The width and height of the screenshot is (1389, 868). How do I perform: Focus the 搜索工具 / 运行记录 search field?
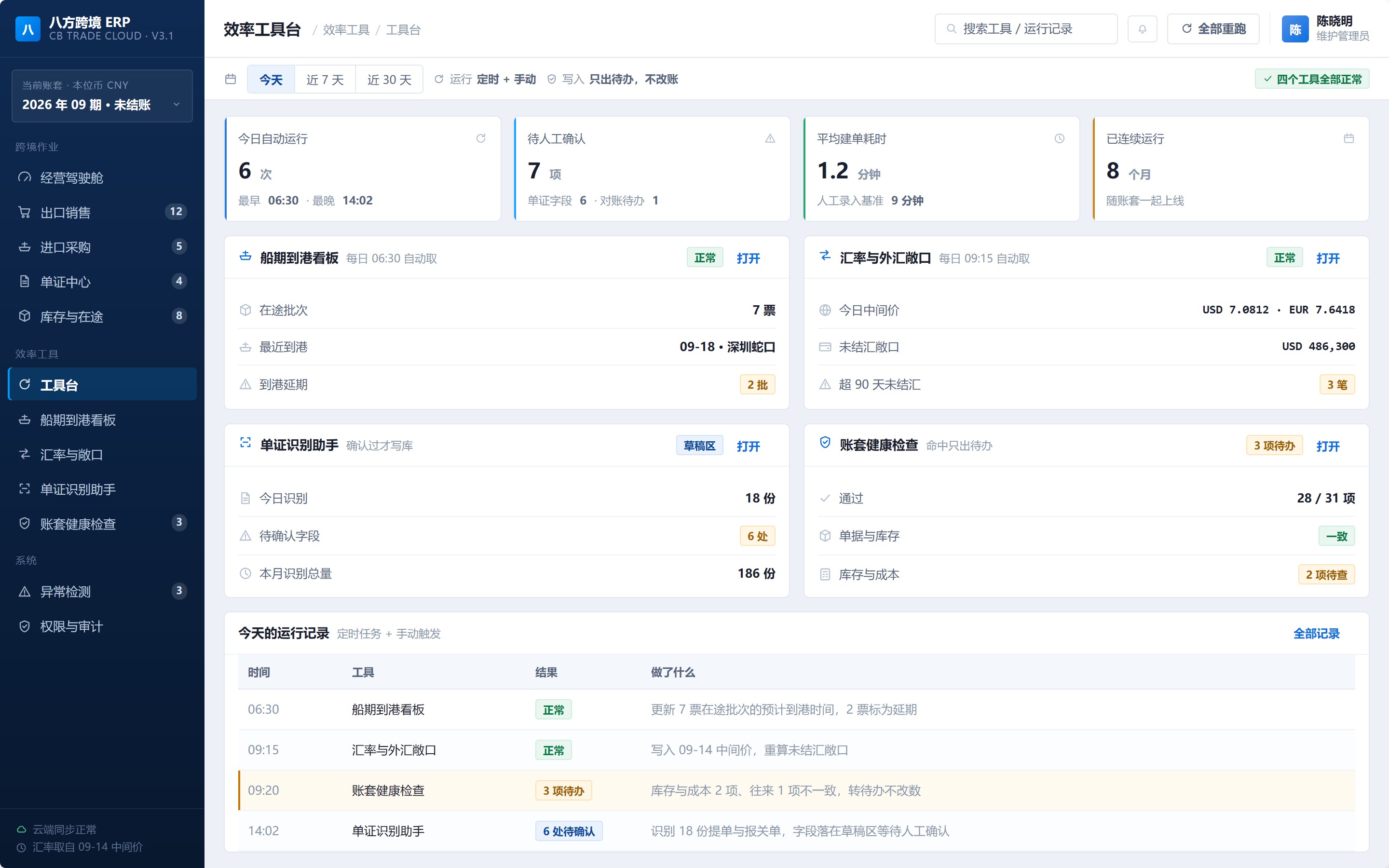point(1026,29)
